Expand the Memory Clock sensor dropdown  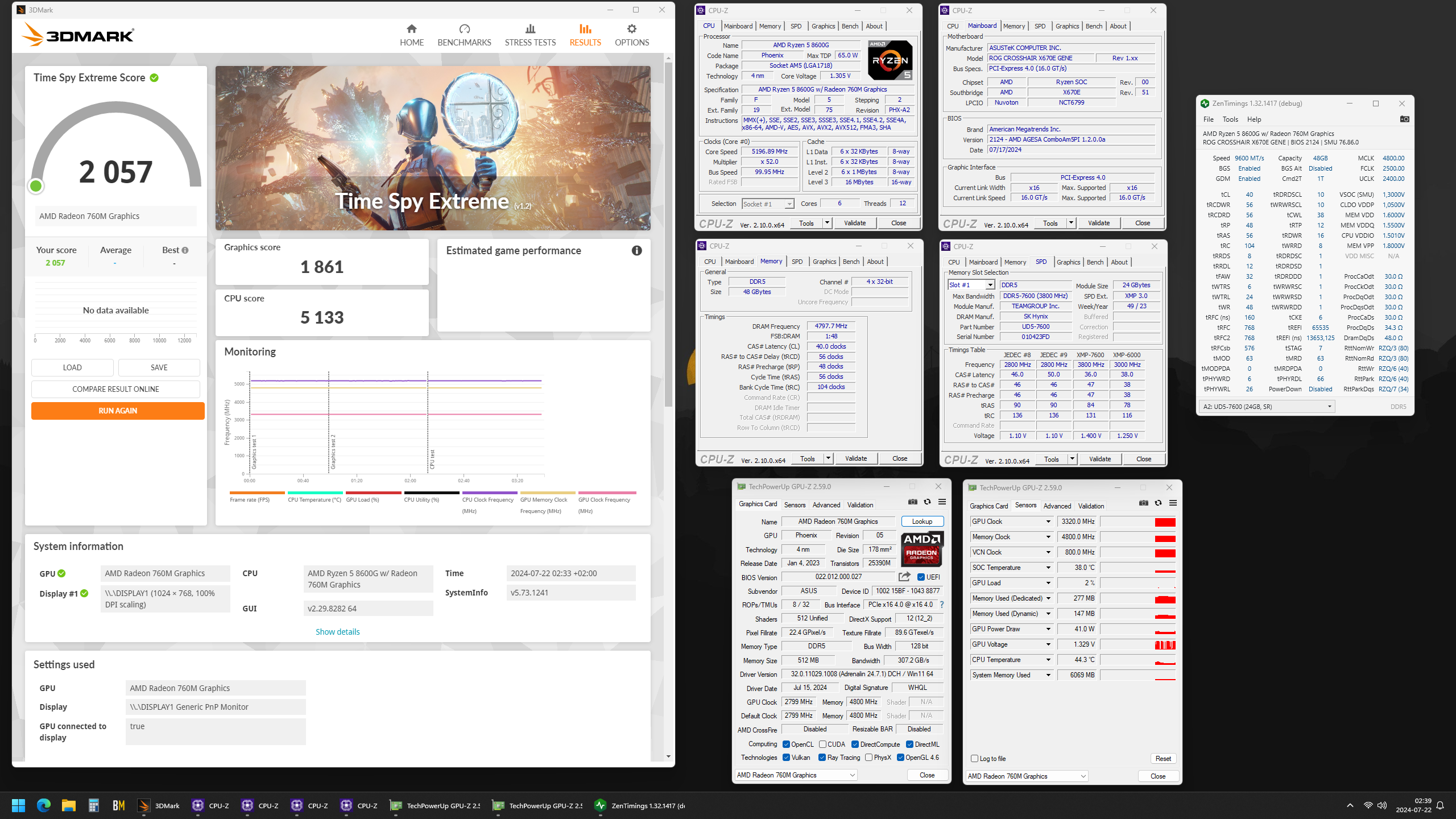pyautogui.click(x=1048, y=537)
